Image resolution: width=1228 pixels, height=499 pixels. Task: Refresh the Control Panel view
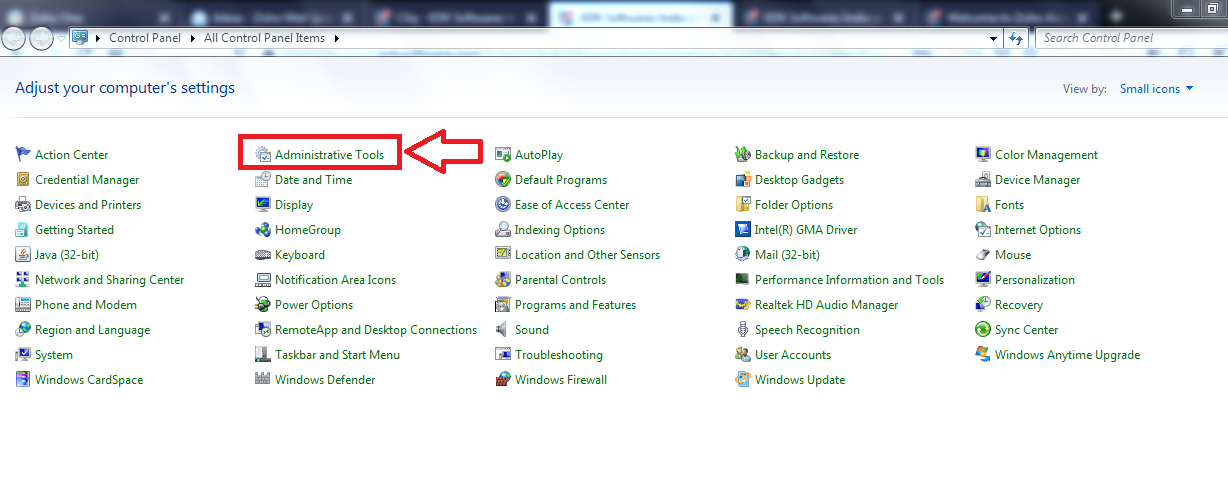pyautogui.click(x=1016, y=38)
